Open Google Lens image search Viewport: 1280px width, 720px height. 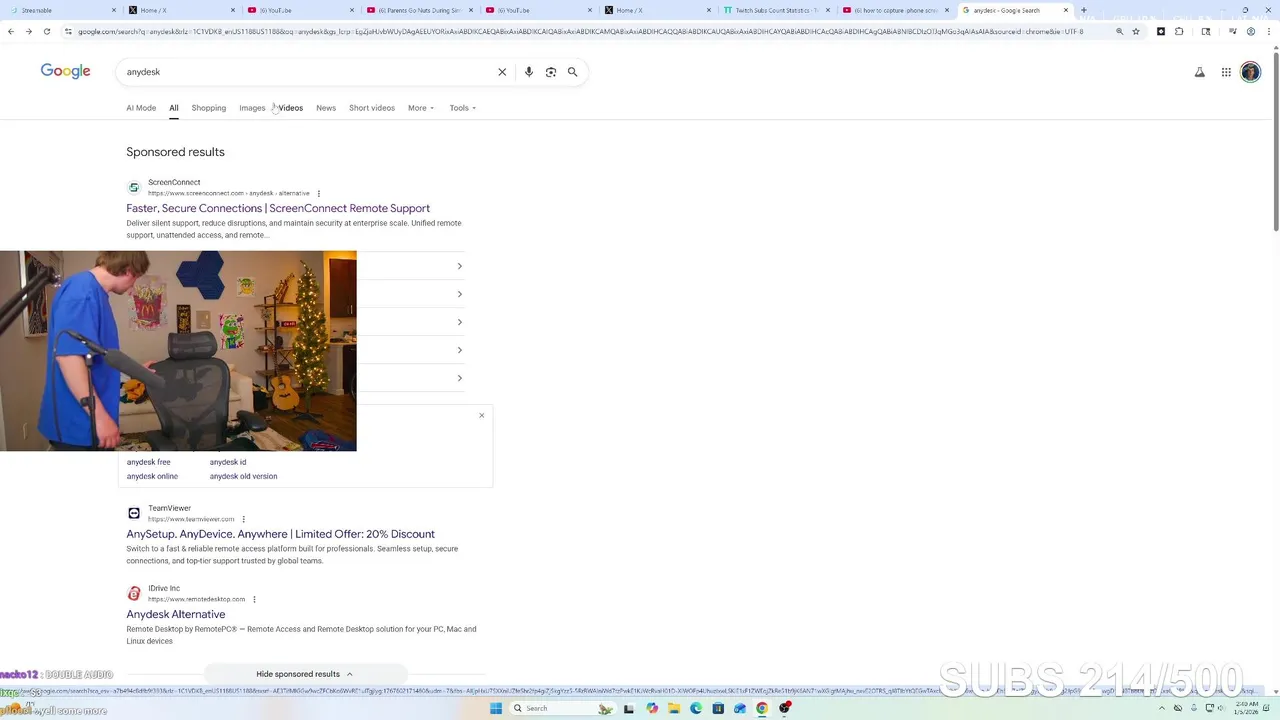coord(551,72)
